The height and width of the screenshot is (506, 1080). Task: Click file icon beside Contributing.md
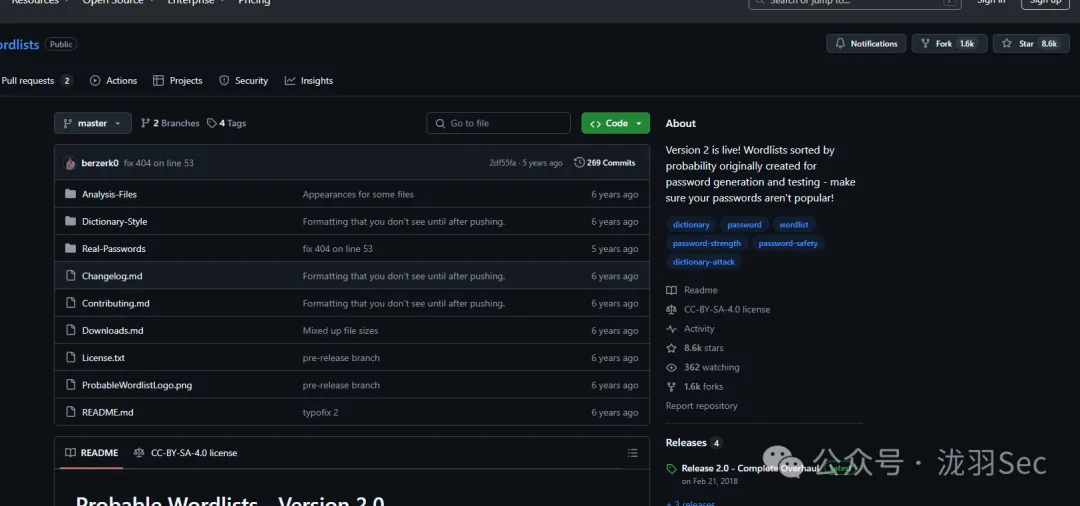pos(70,303)
